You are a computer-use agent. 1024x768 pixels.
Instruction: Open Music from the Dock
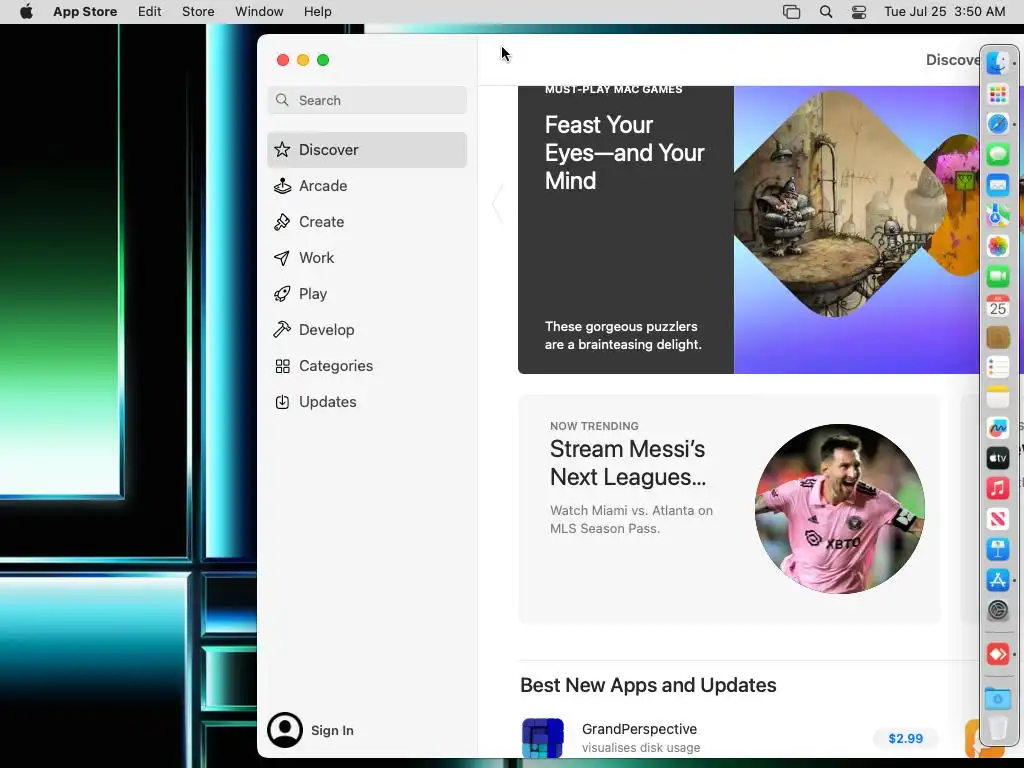[x=997, y=488]
